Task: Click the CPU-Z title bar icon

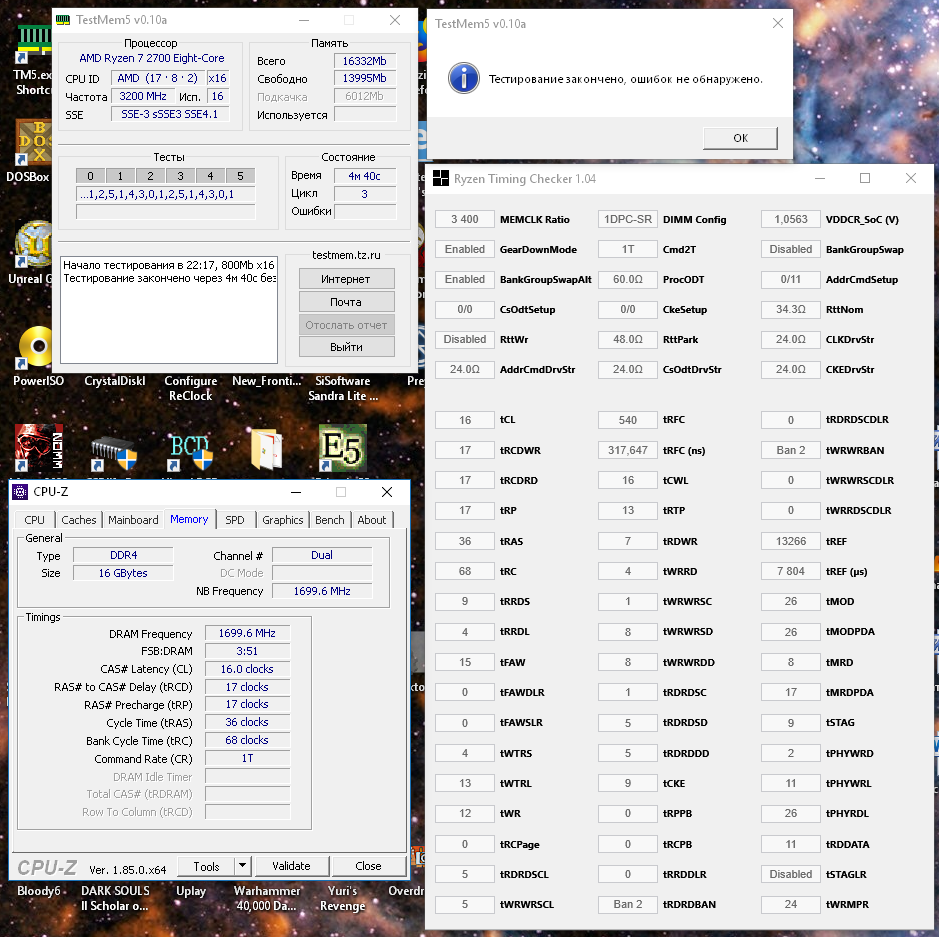Action: tap(20, 492)
